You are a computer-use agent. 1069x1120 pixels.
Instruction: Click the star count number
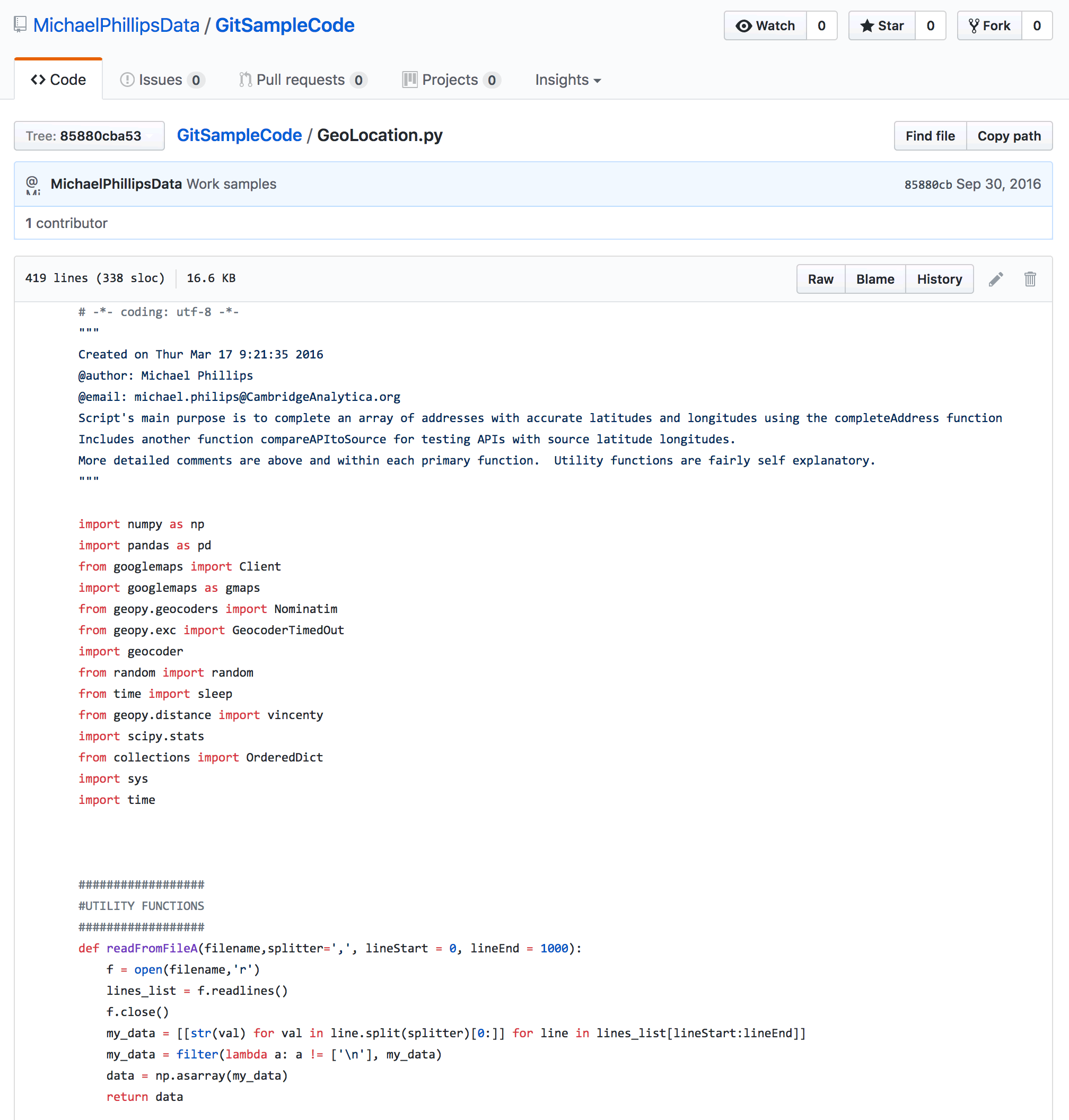(930, 25)
